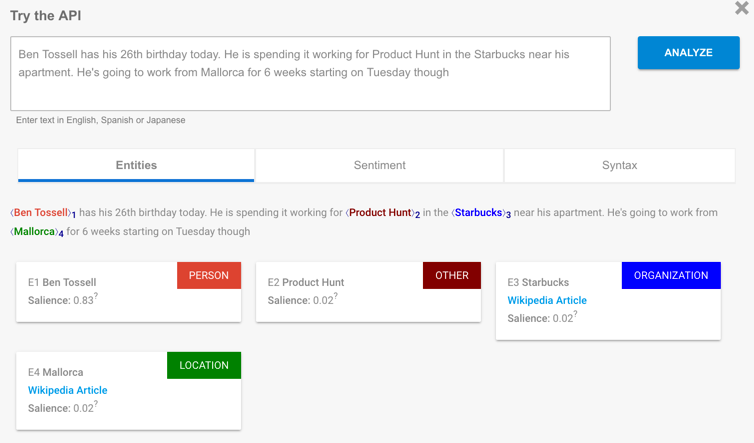Screen dimensions: 754x443
Task: Open Starbucks Wikipedia Article link
Action: pyautogui.click(x=547, y=301)
